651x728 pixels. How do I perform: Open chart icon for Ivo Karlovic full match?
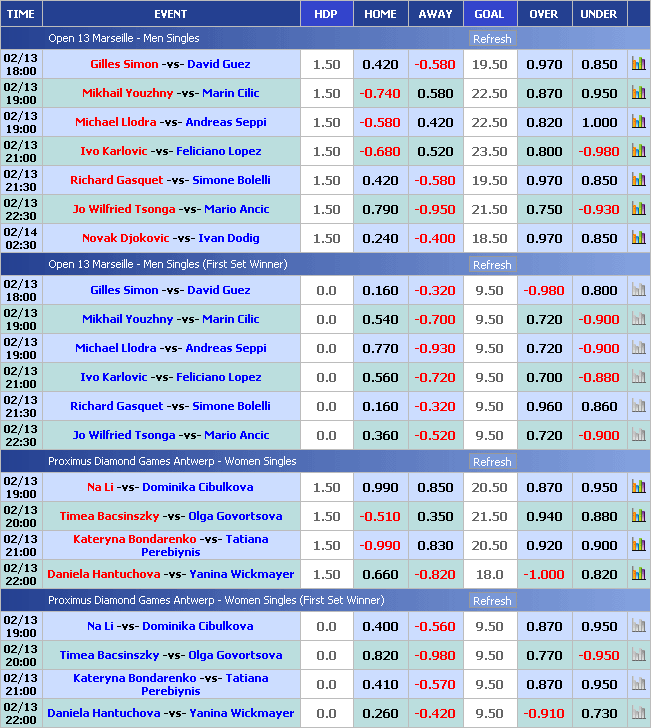pyautogui.click(x=638, y=151)
